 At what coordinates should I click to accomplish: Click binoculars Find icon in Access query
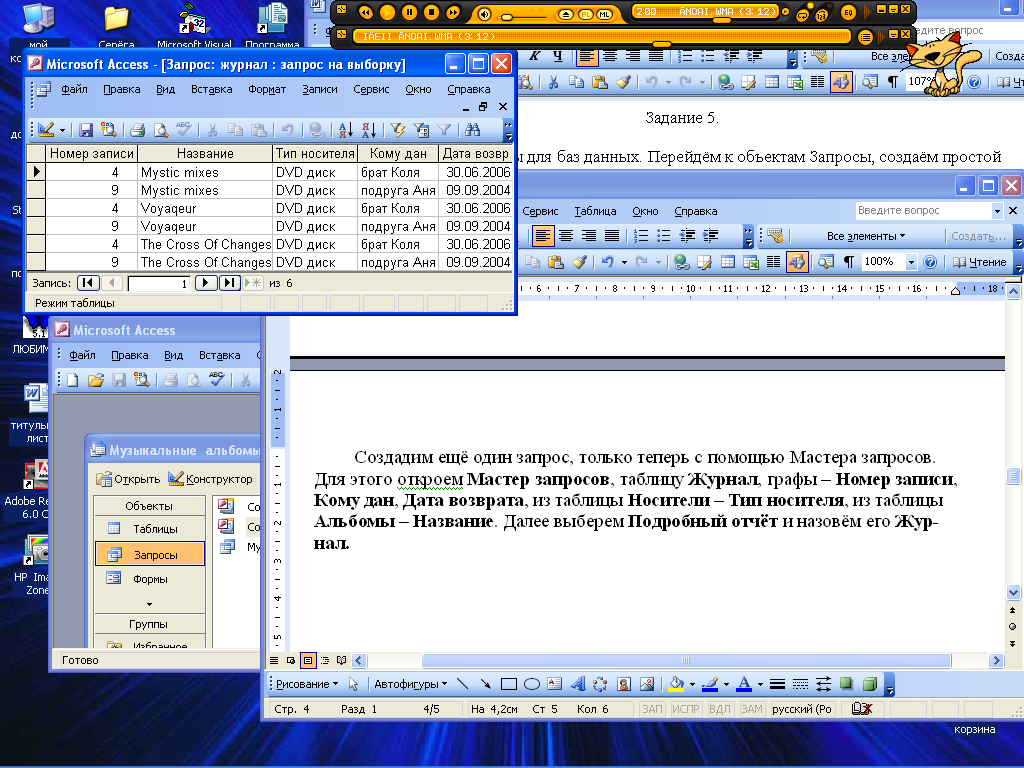(x=472, y=130)
